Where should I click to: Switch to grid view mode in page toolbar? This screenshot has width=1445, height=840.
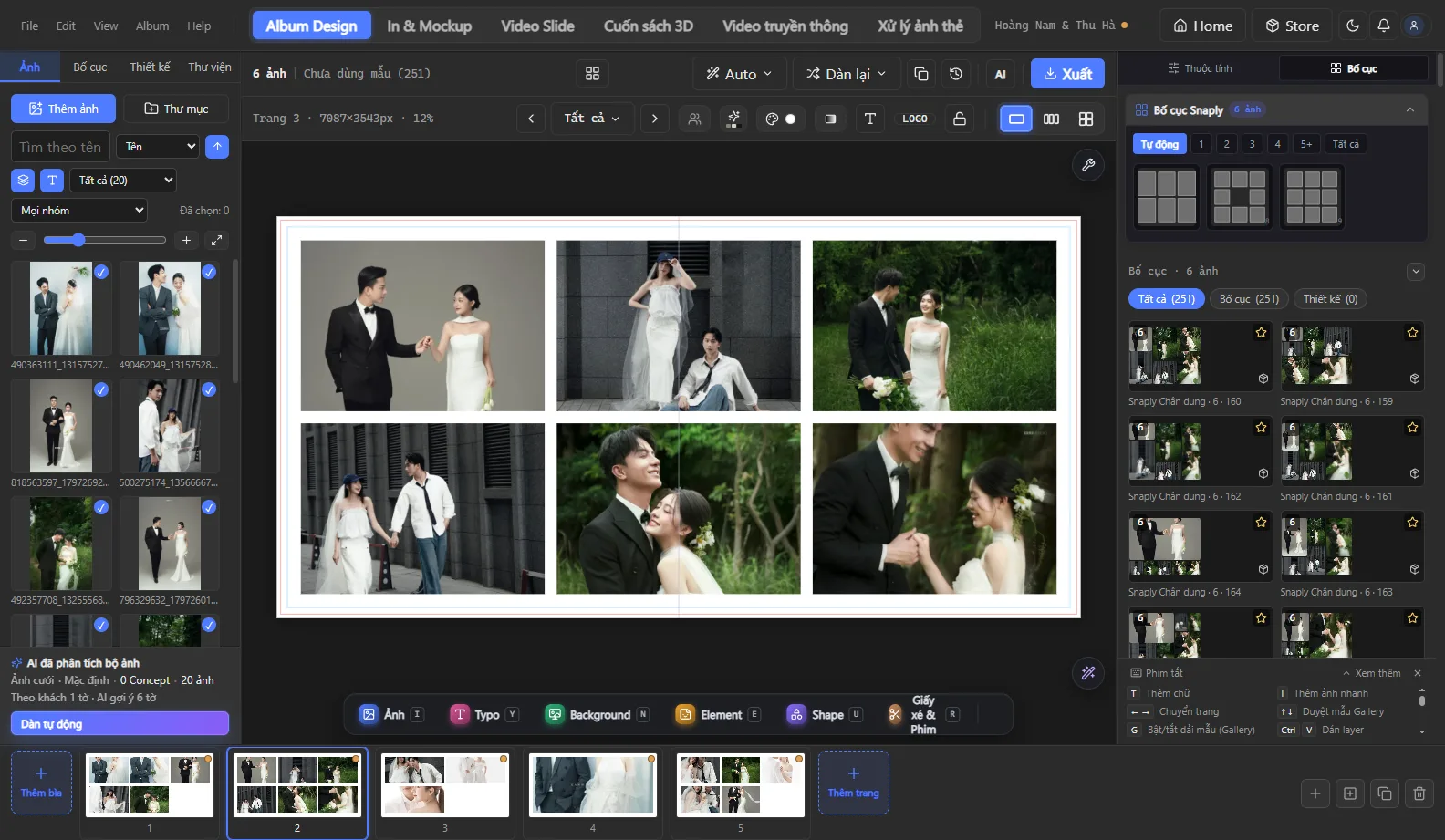coord(1086,119)
